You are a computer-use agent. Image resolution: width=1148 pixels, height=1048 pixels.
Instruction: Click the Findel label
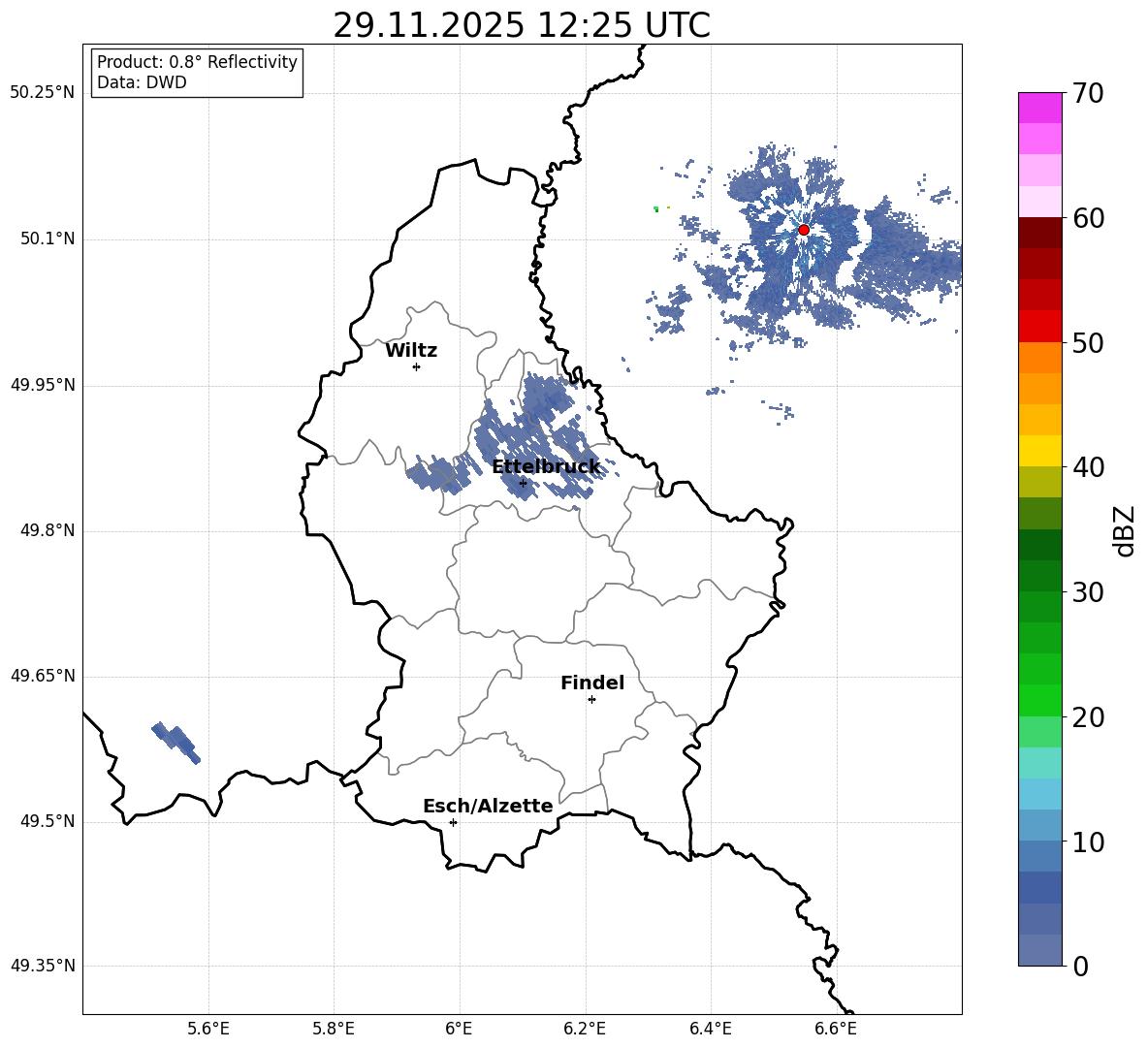click(592, 683)
